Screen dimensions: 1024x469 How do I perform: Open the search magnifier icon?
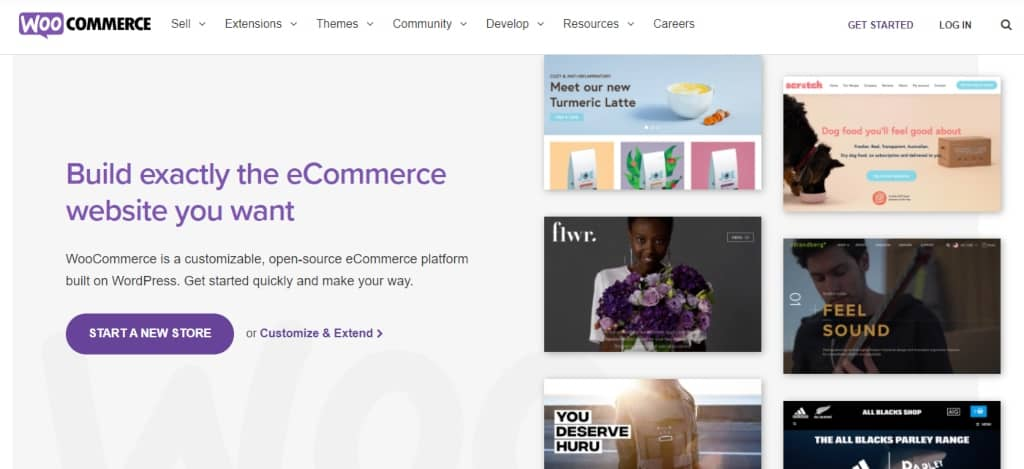[1006, 25]
